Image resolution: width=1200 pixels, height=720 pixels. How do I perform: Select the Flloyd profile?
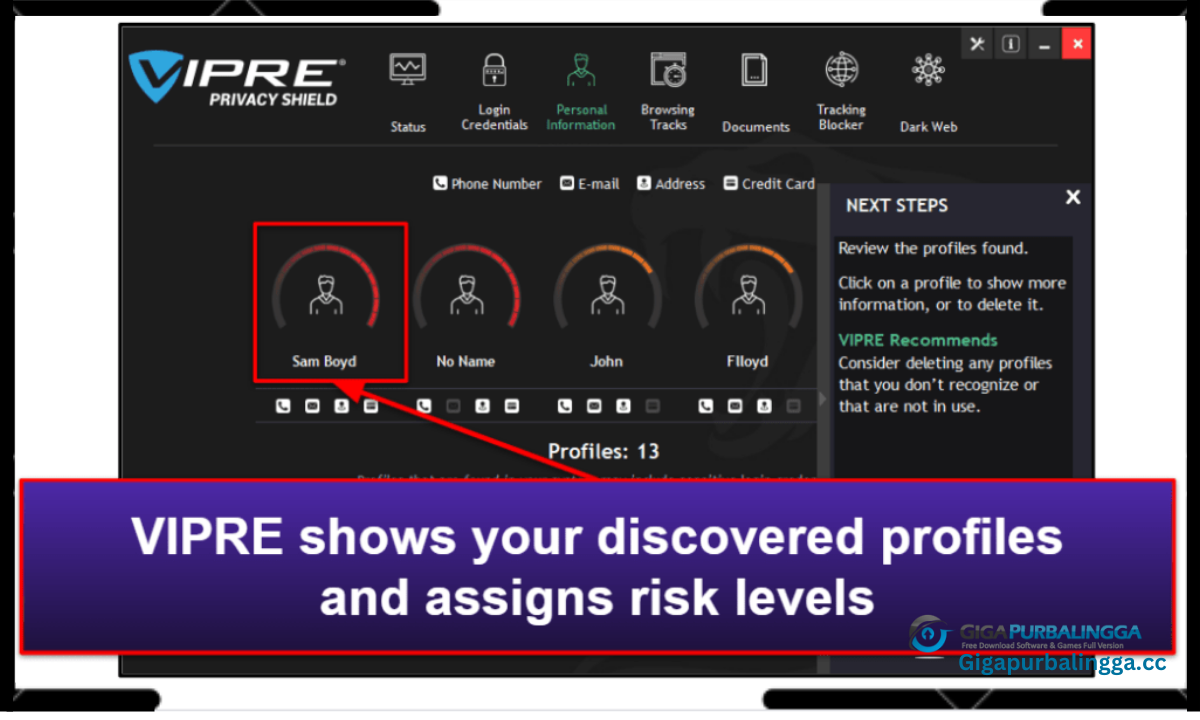click(x=747, y=305)
